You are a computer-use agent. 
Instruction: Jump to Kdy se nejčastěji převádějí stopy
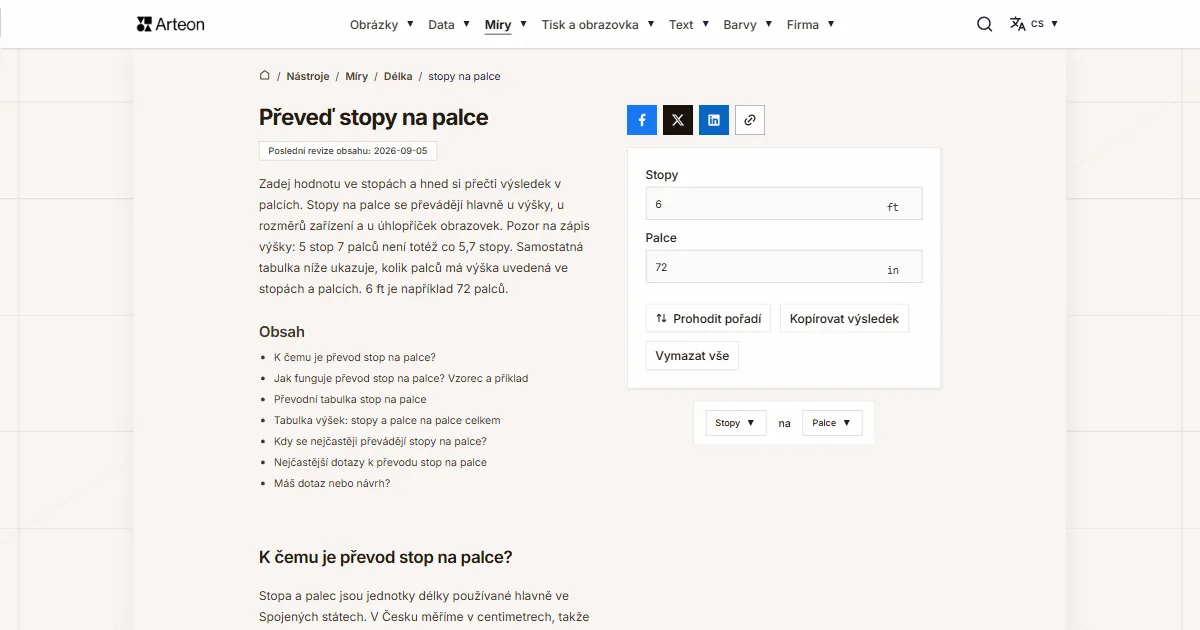(380, 441)
